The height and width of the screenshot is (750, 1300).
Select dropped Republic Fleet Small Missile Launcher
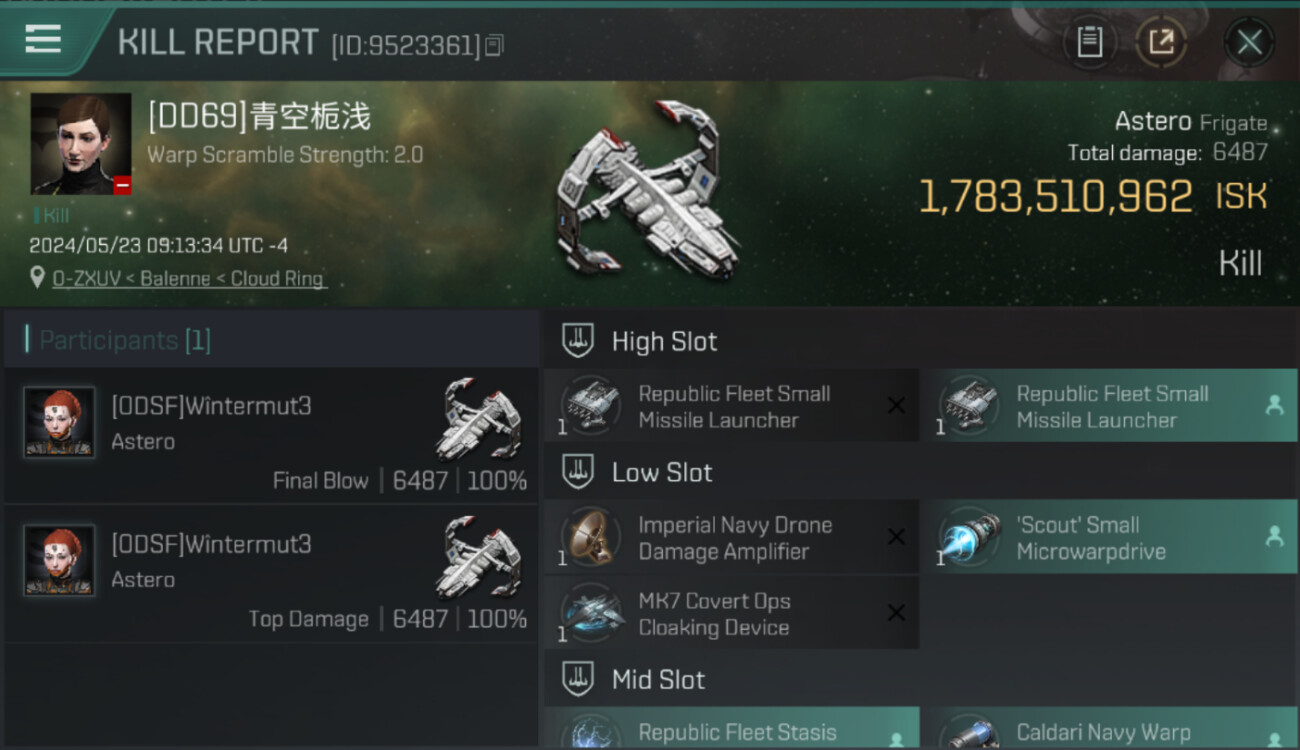[x=1109, y=406]
